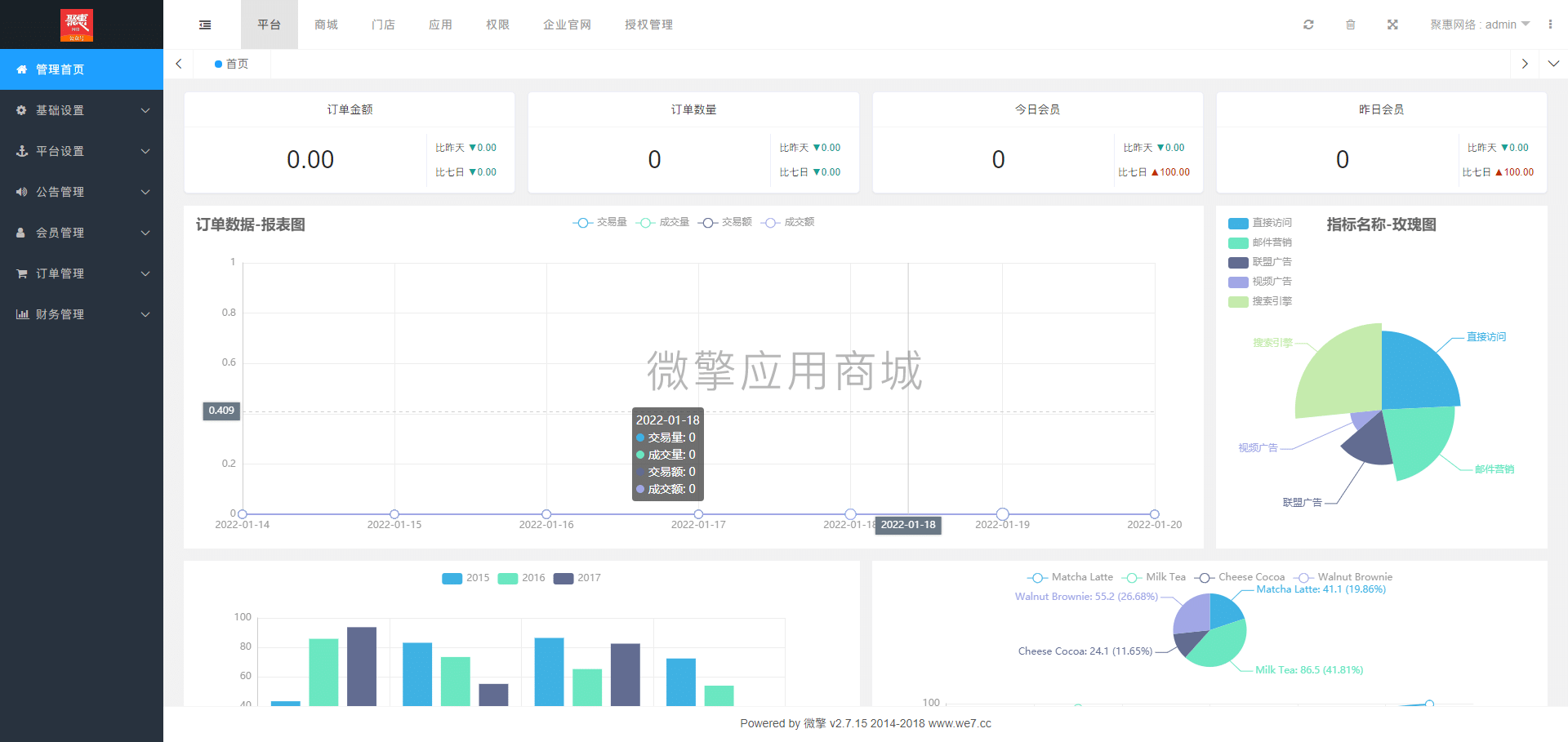The image size is (1568, 742).
Task: Click the 2022-01-19 data point on line chart
Action: [1002, 514]
